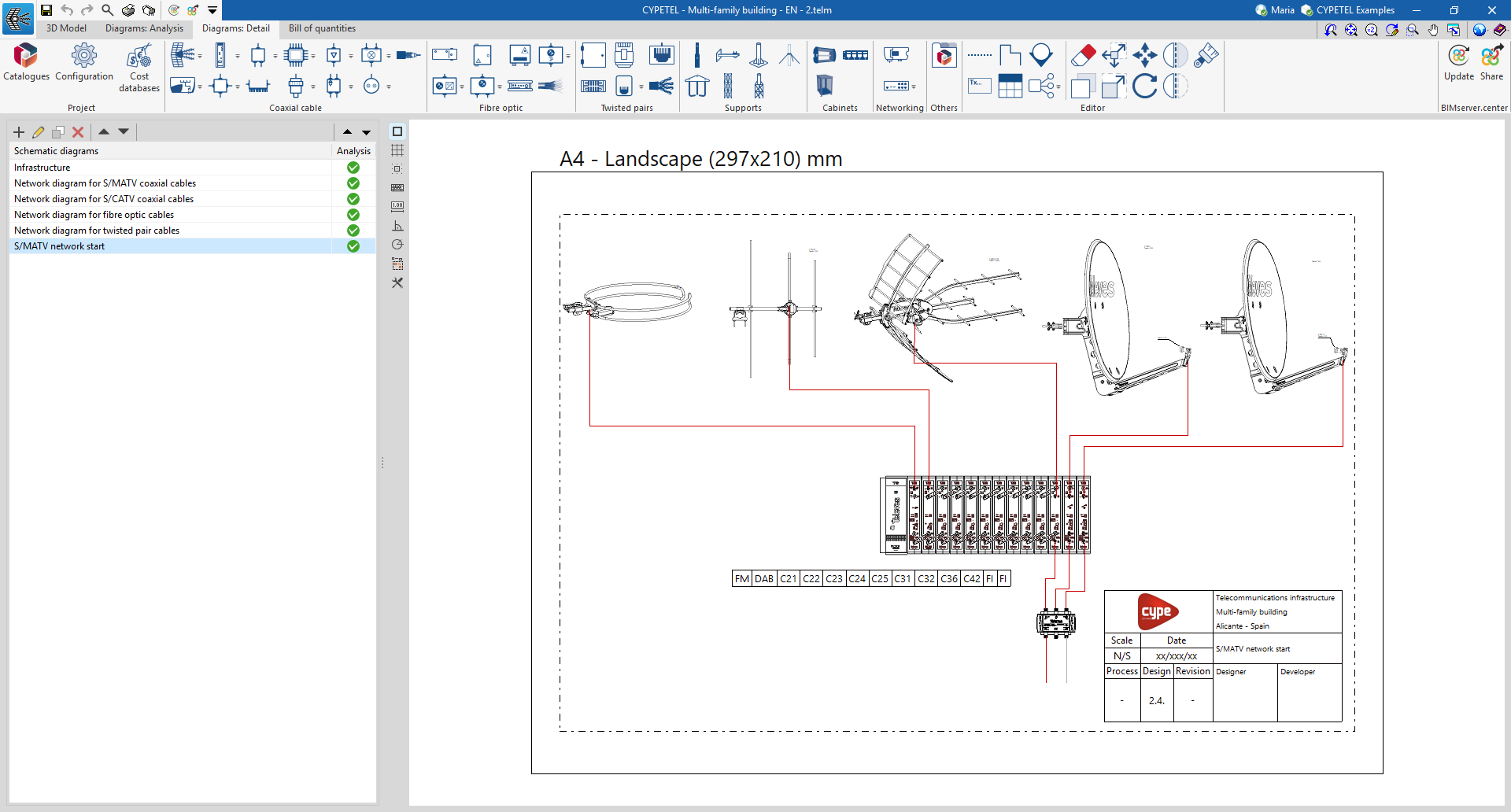Click the Share button
Screen dimensions: 1511x812
(1491, 62)
